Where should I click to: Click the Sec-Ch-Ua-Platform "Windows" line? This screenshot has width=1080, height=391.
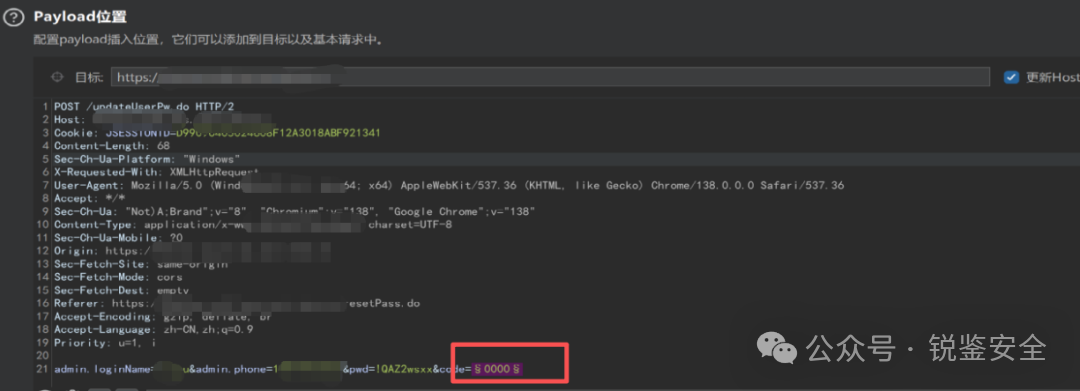[x=147, y=159]
